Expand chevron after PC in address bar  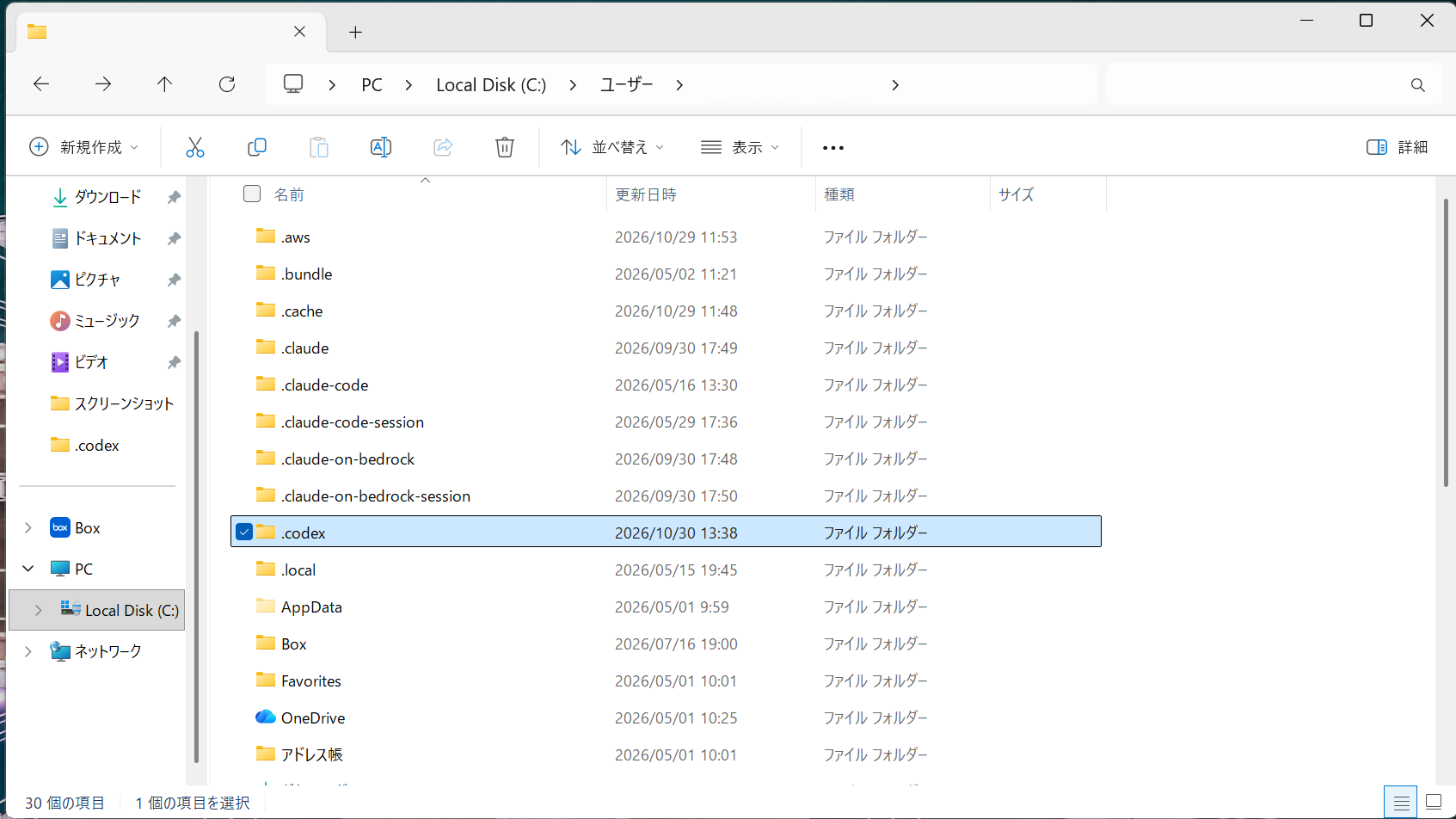tap(409, 85)
